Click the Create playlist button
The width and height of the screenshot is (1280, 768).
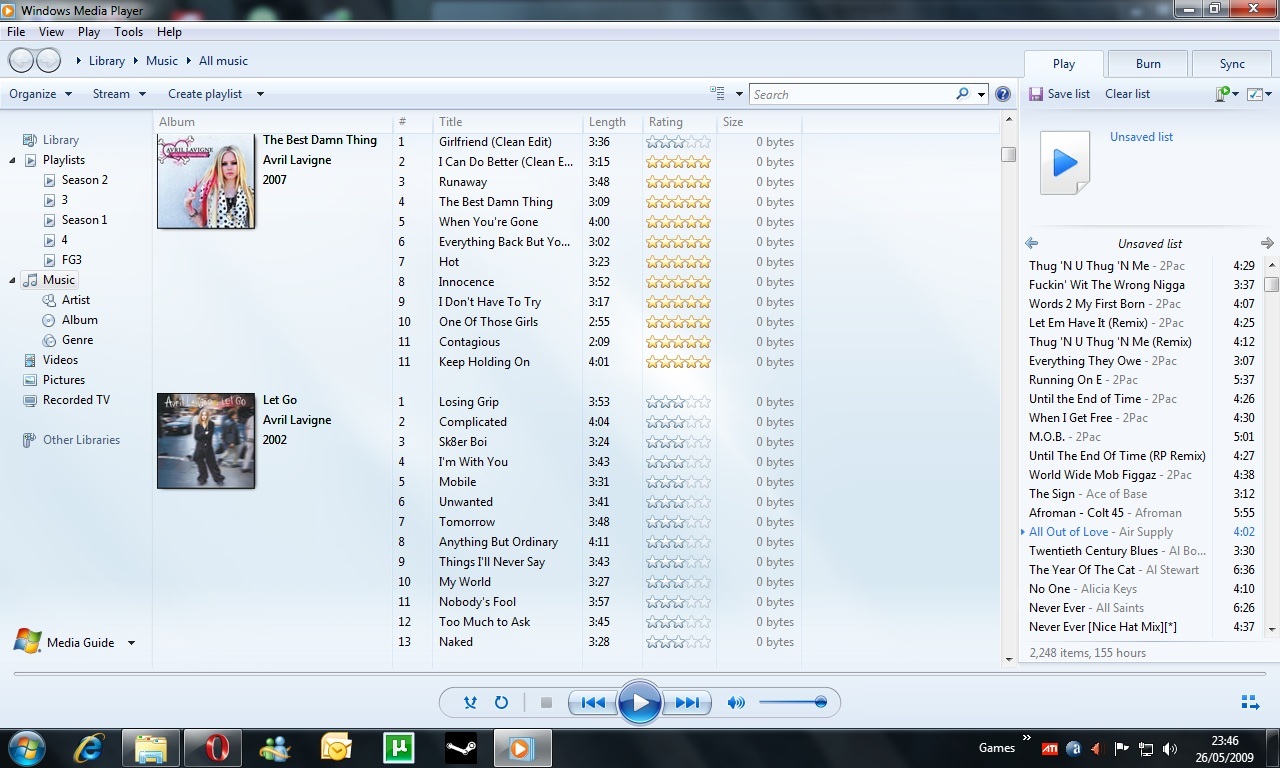pyautogui.click(x=205, y=94)
